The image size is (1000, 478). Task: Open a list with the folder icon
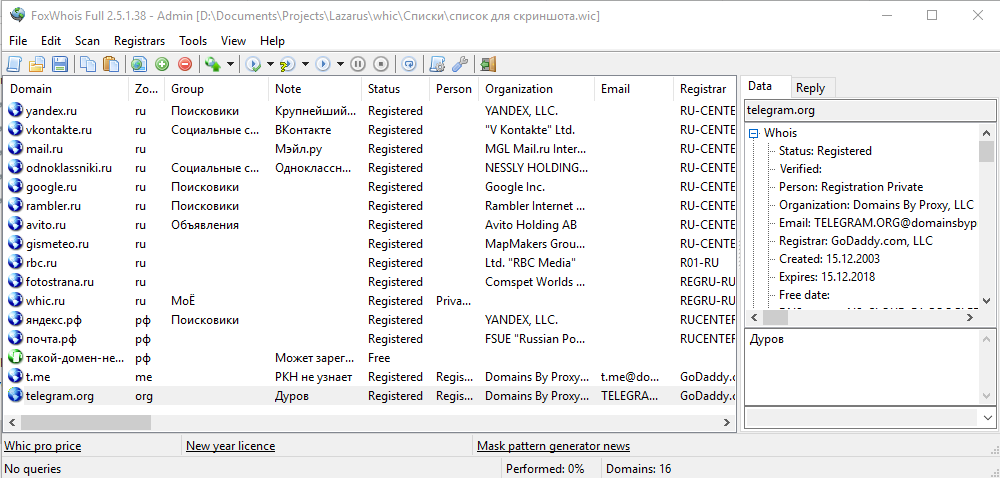tap(37, 64)
